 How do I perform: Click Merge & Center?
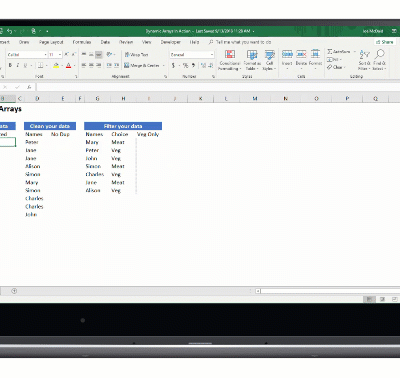click(x=142, y=65)
